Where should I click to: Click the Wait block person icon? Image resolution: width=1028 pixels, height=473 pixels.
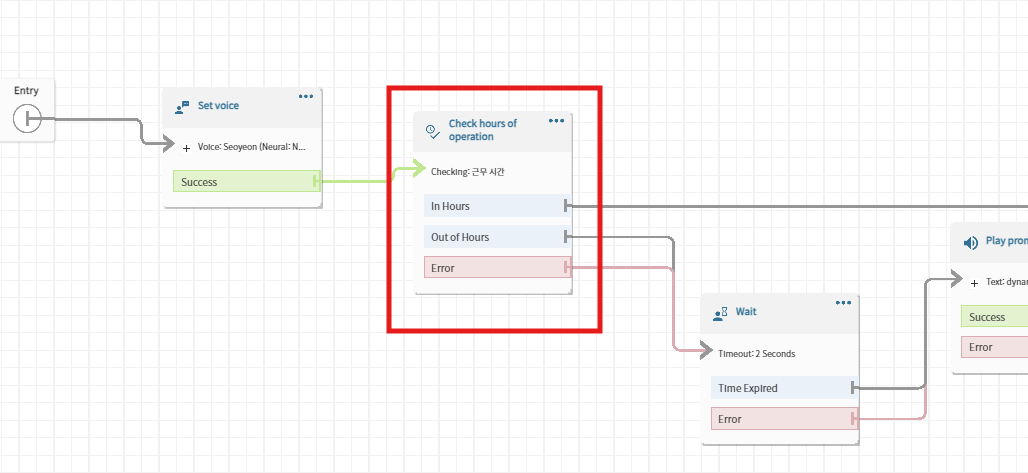720,313
